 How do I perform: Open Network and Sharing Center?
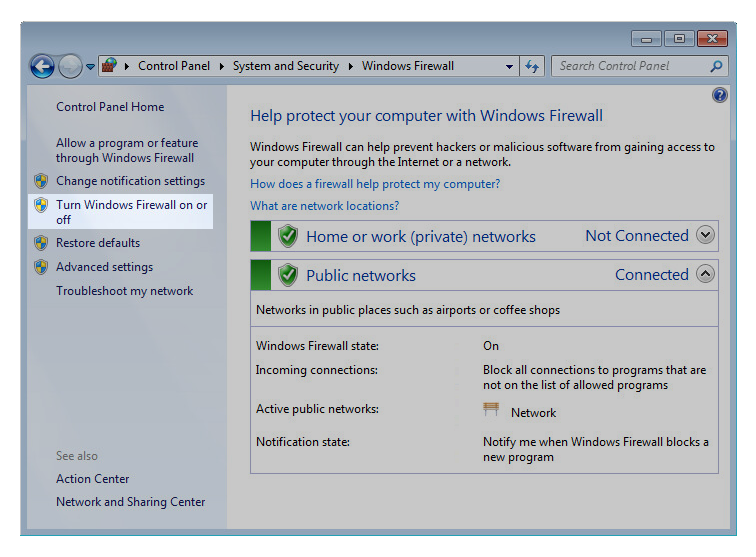click(131, 502)
